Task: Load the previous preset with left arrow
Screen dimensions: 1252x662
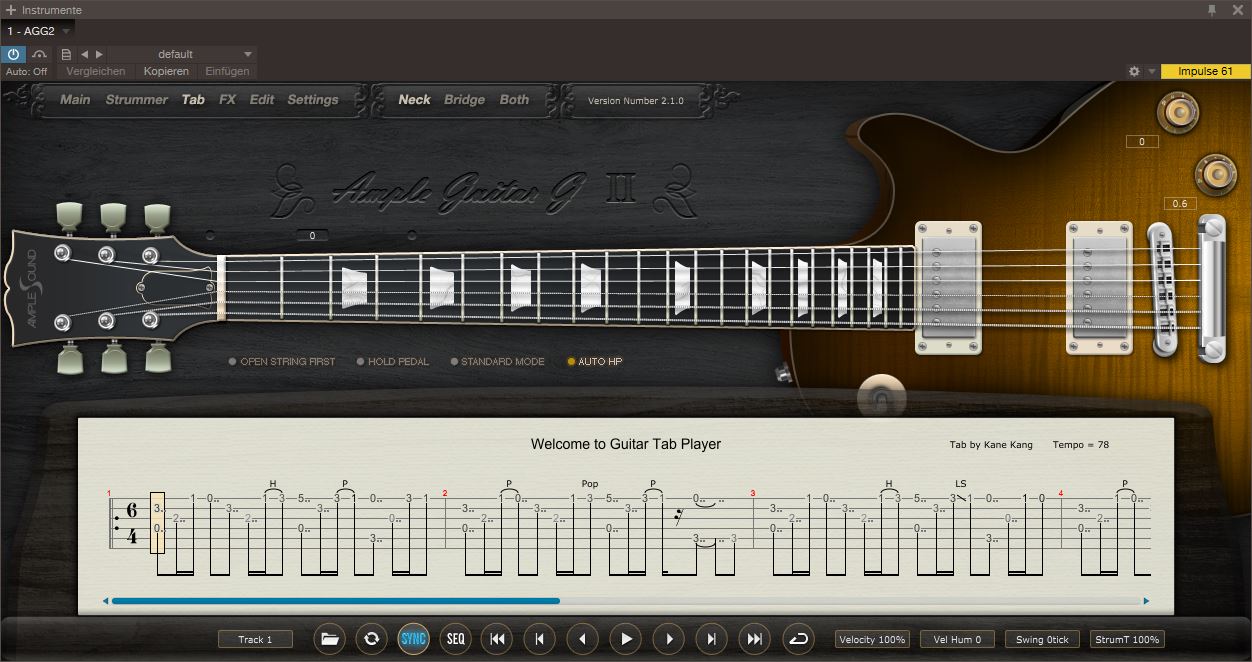Action: click(x=84, y=54)
